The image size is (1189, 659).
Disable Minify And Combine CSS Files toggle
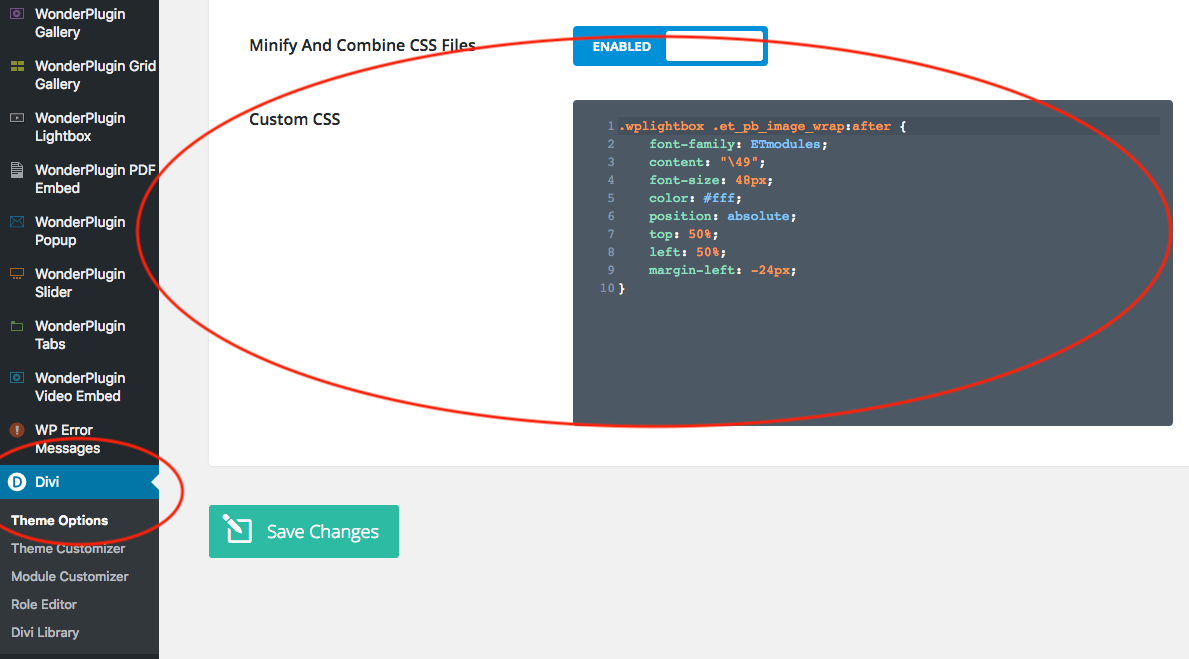[x=669, y=47]
